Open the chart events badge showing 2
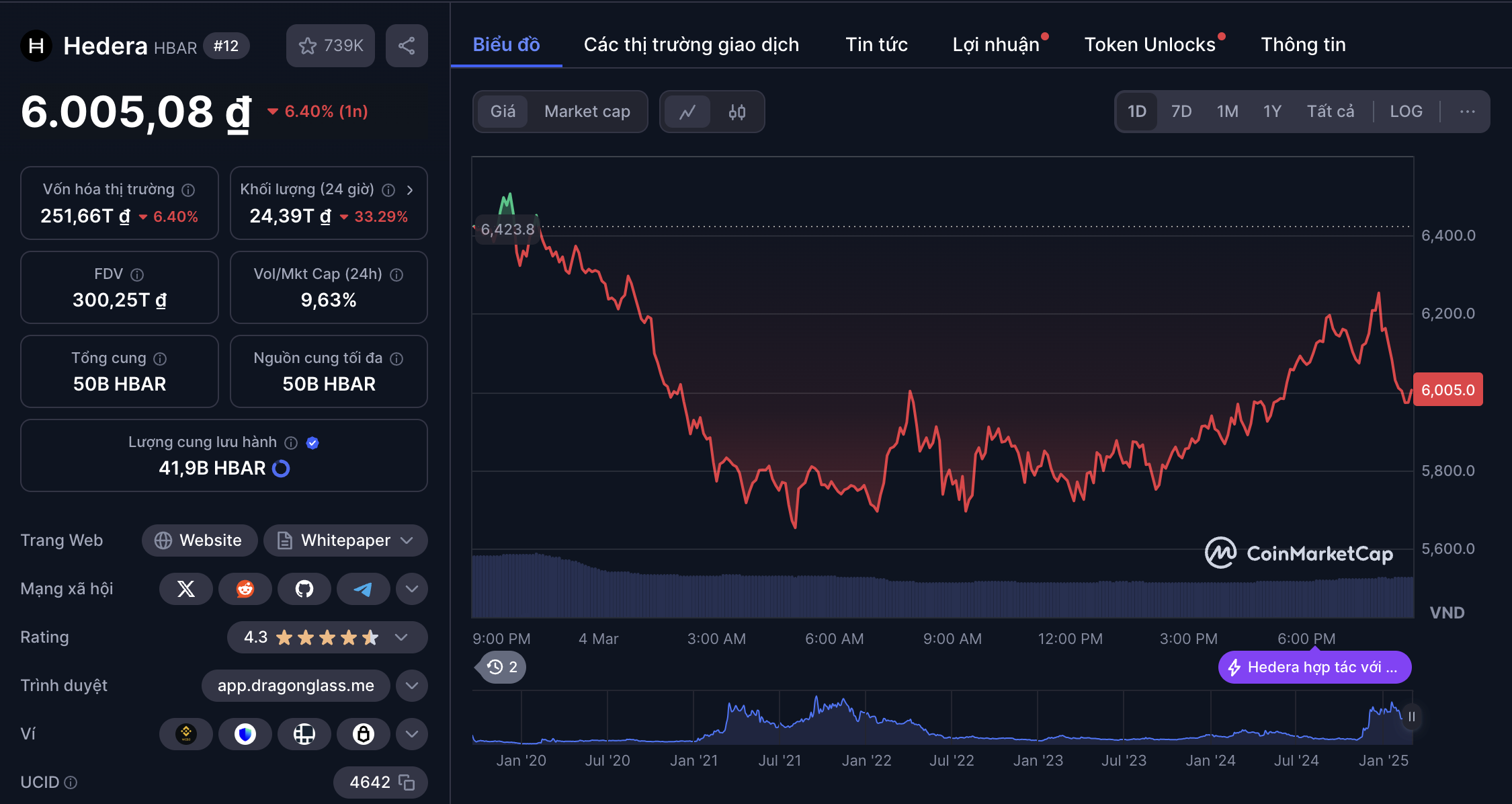Viewport: 1512px width, 804px height. [502, 667]
